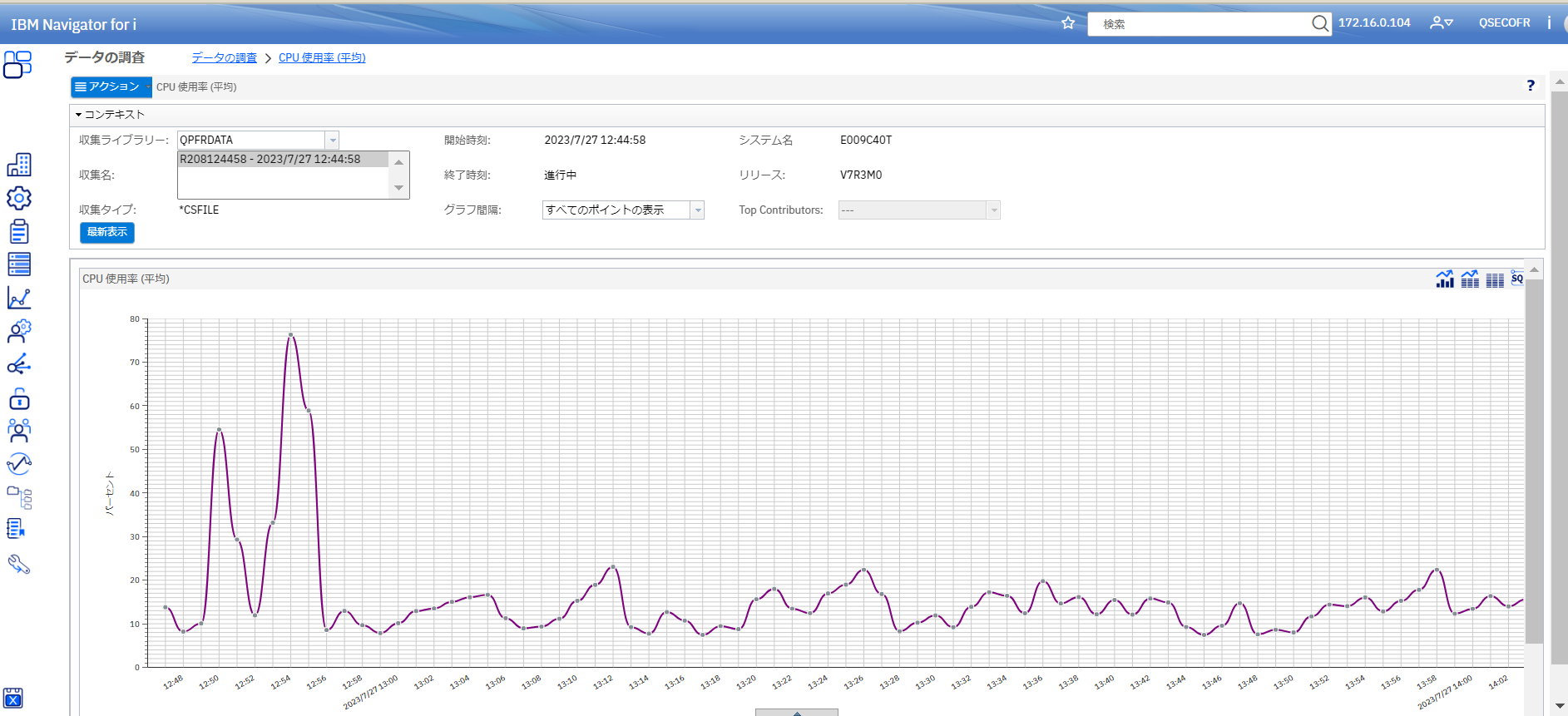Click the X calendar icon at sidebar bottom
Viewport: 1568px width, 716px height.
[13, 699]
